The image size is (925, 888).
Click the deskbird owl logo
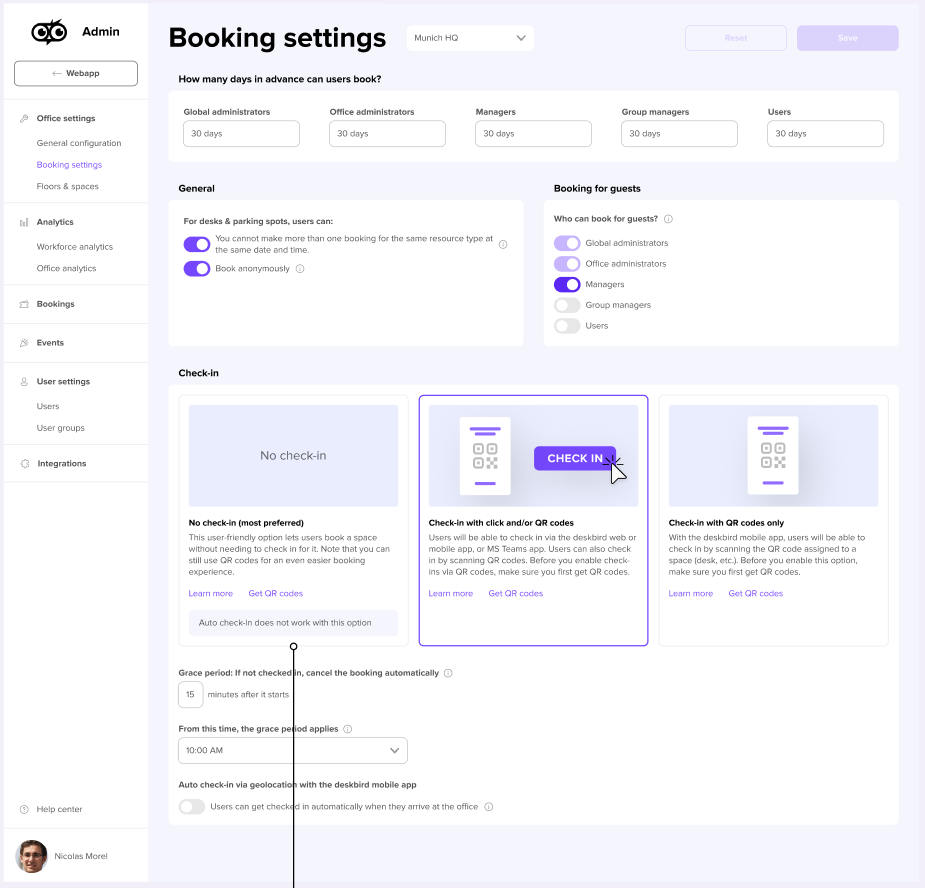point(47,31)
